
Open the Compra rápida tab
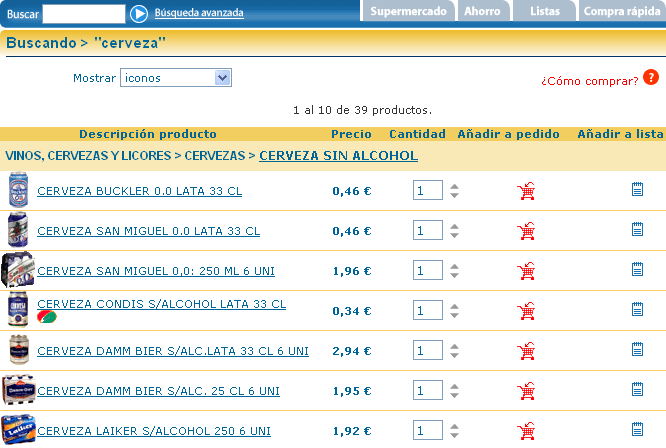click(621, 12)
